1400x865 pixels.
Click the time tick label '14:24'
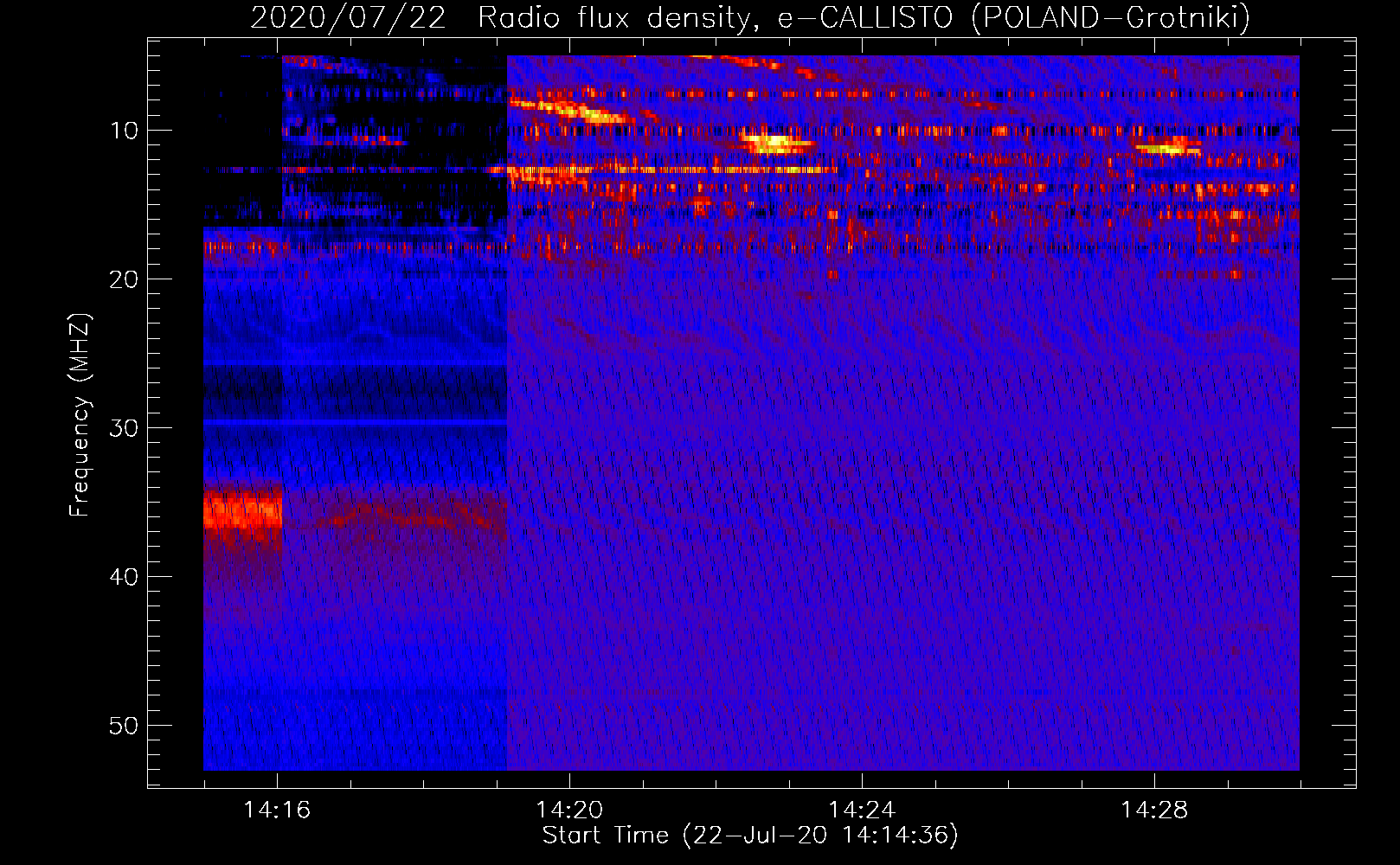862,811
